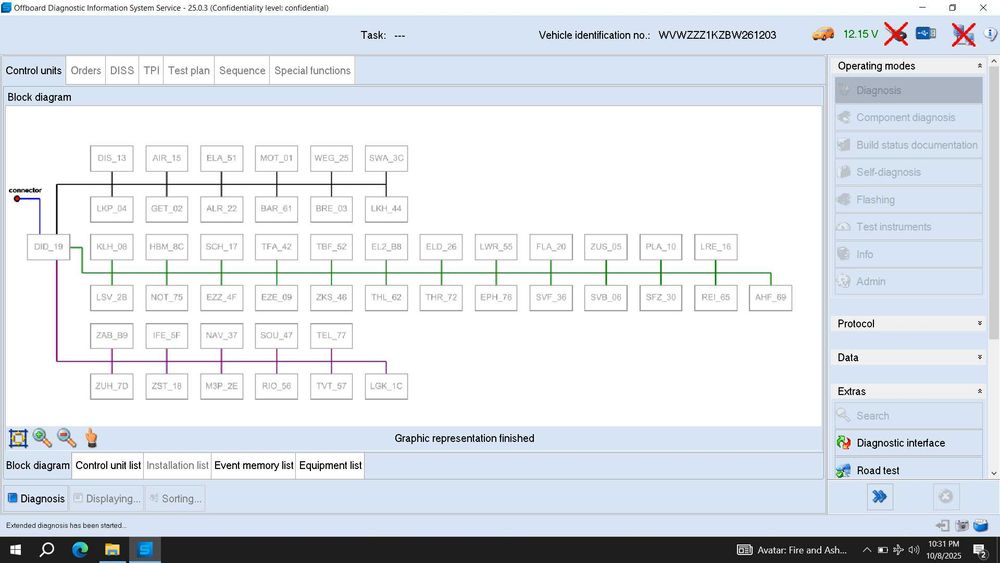Click the forward double-arrow button

tap(879, 497)
